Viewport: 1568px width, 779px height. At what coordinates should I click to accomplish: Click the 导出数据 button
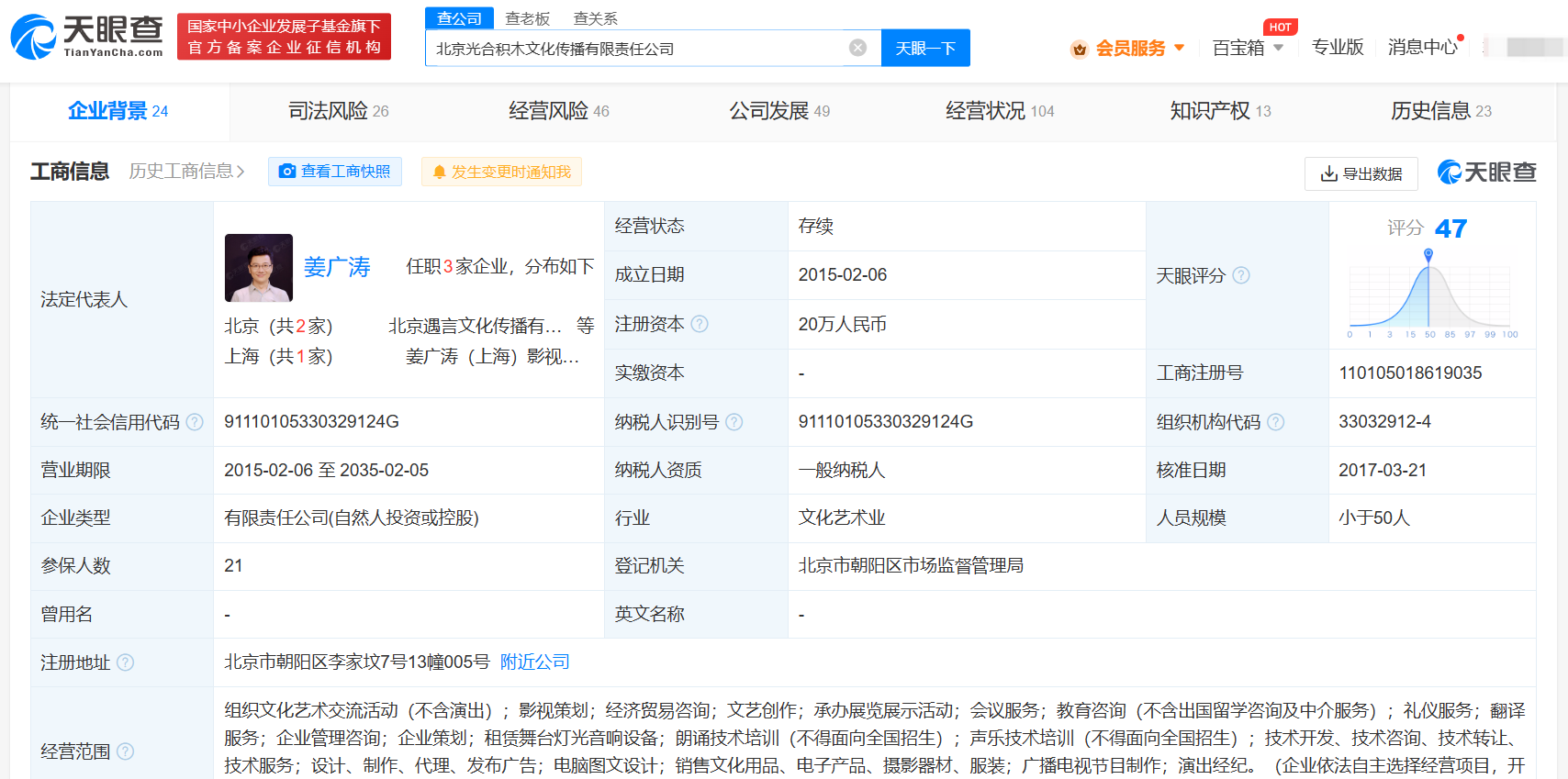click(x=1361, y=173)
